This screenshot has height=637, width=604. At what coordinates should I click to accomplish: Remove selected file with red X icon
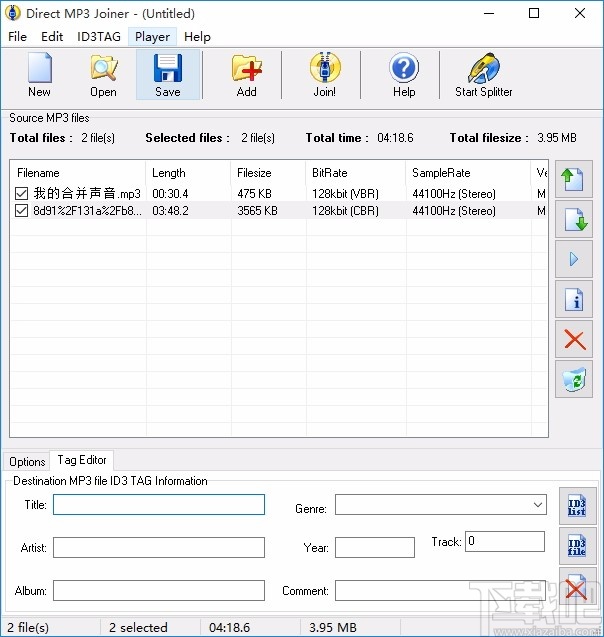[574, 339]
